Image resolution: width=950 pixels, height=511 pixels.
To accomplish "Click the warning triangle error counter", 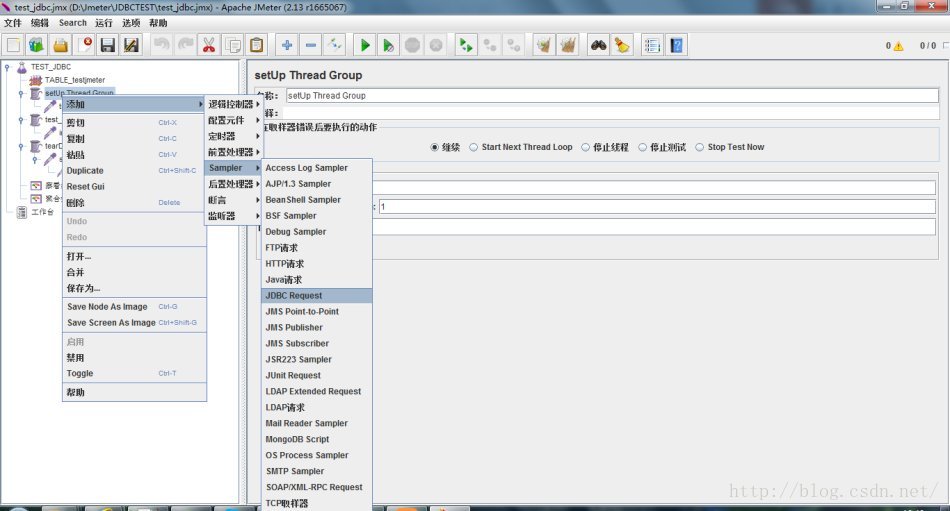I will [x=898, y=46].
